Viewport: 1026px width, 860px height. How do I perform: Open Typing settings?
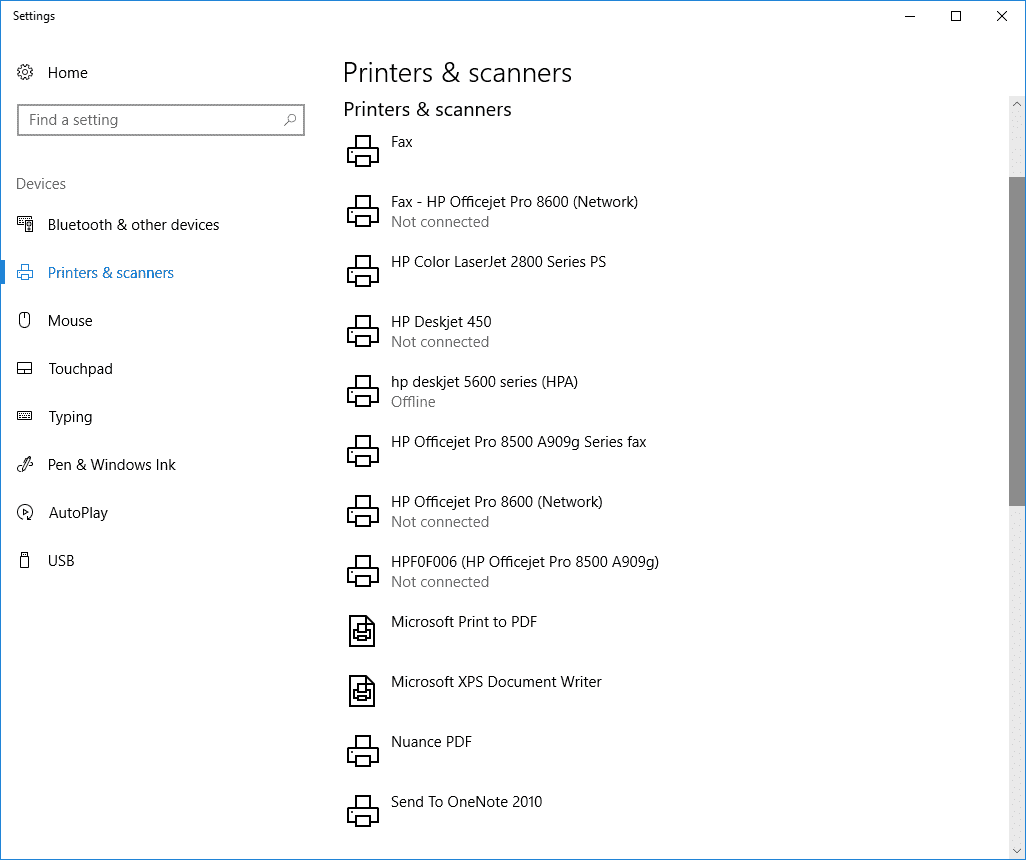[71, 417]
